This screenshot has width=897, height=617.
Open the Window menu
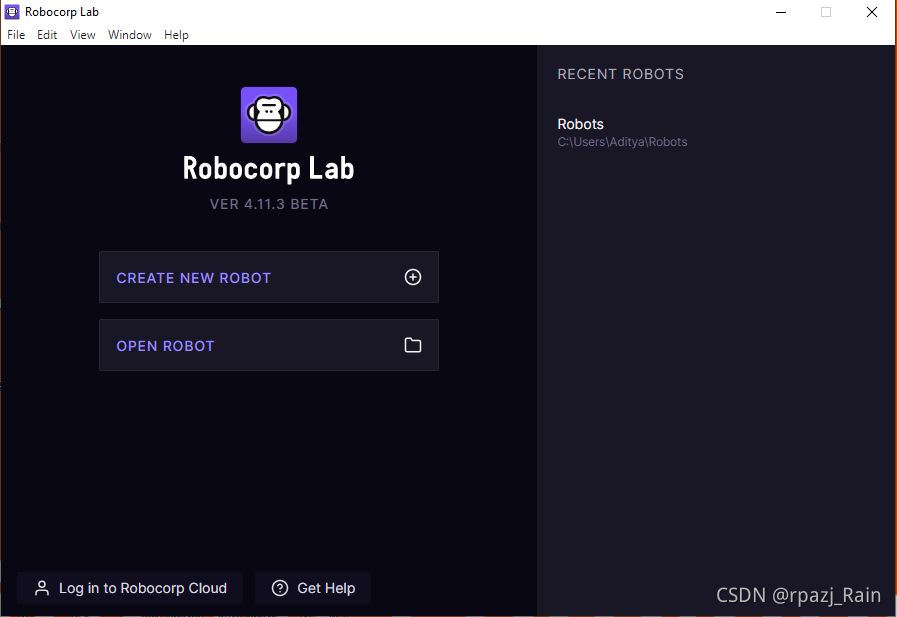pyautogui.click(x=130, y=35)
